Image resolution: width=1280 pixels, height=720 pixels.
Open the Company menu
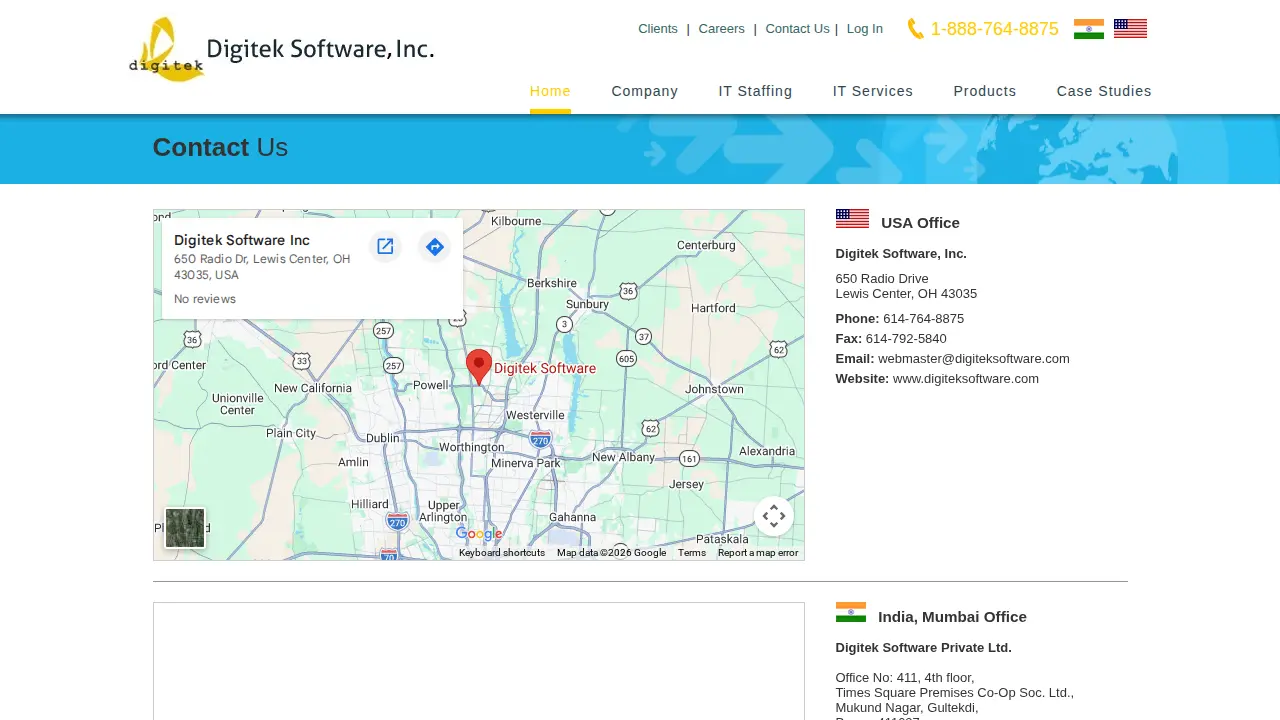[x=645, y=91]
